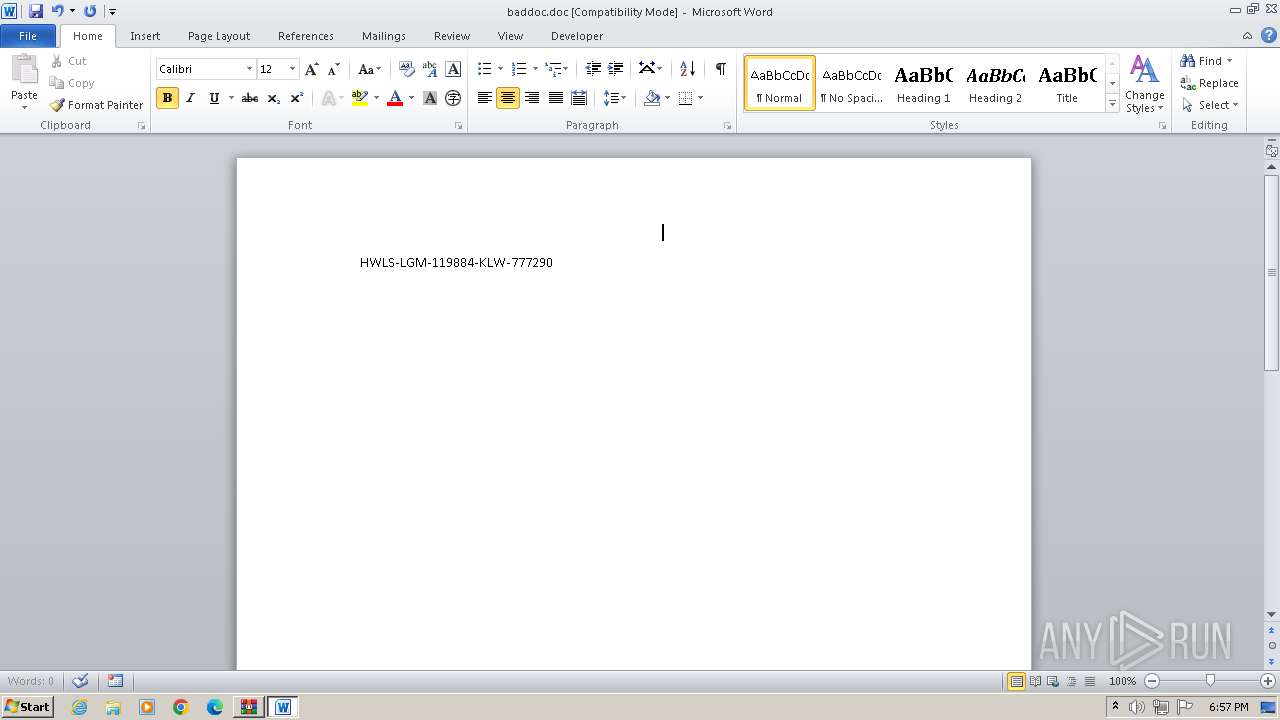Toggle Align Text Left
The width and height of the screenshot is (1280, 720).
click(485, 98)
